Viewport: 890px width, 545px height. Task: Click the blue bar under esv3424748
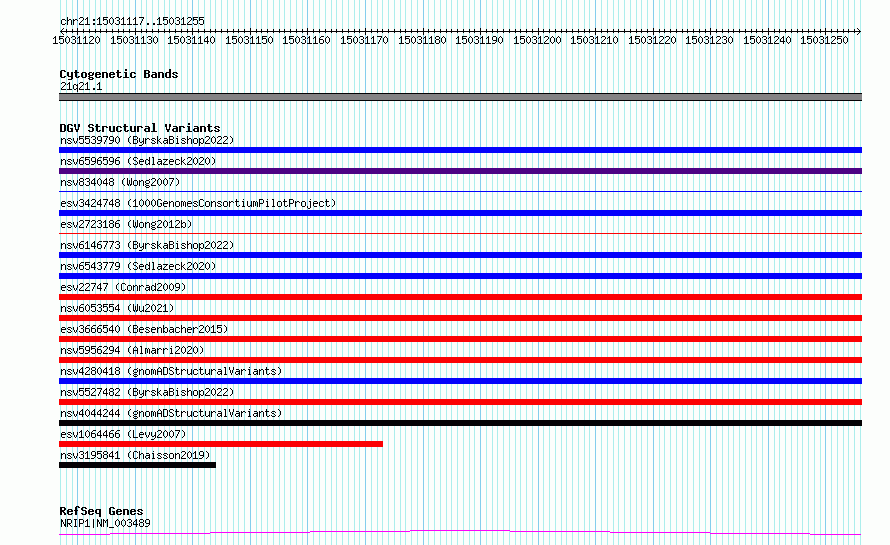coord(460,213)
